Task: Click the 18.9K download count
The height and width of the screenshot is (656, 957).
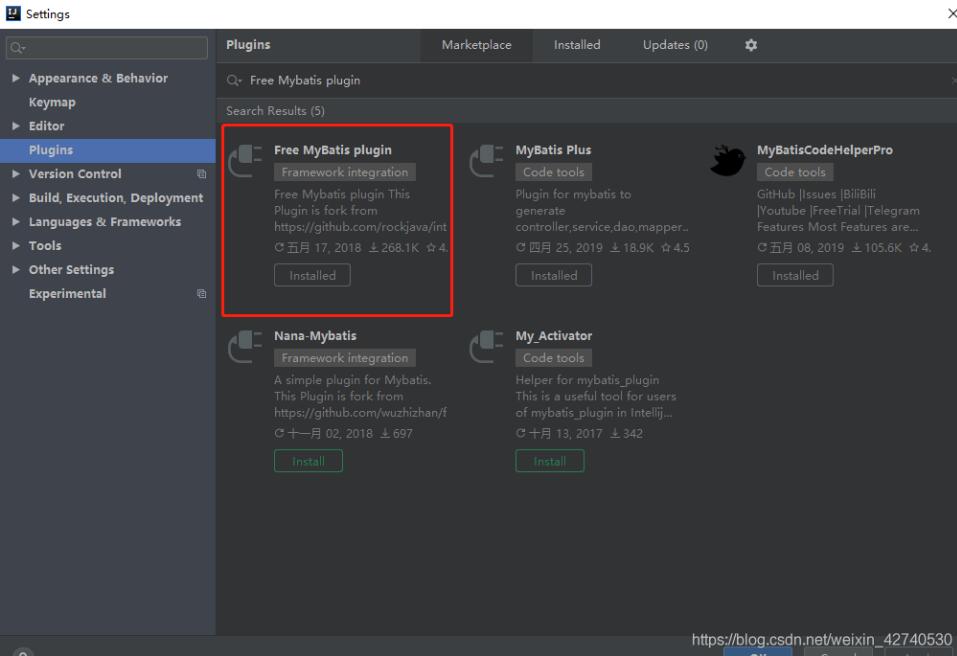Action: (x=632, y=248)
